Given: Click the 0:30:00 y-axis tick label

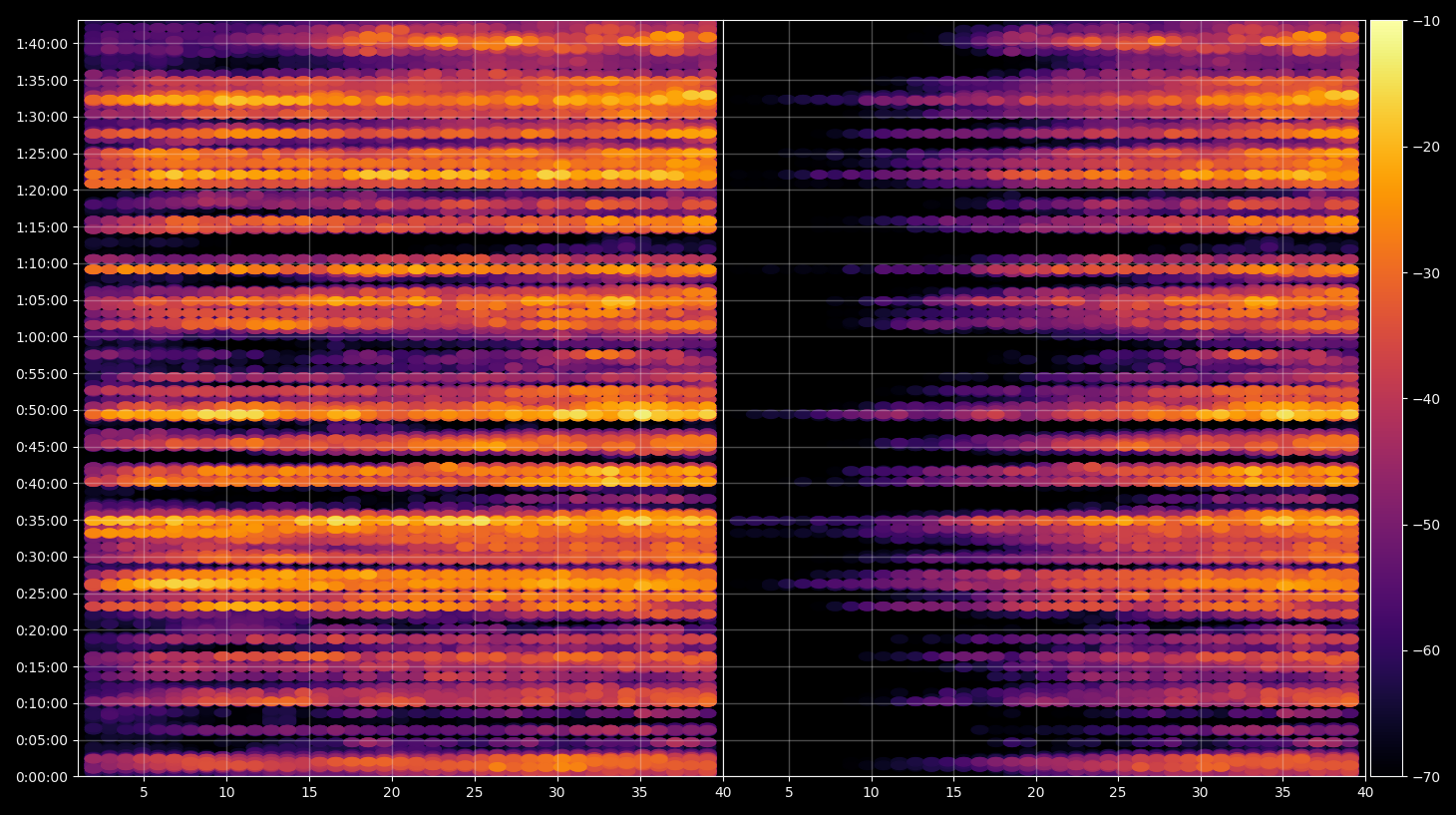Looking at the screenshot, I should coord(42,557).
